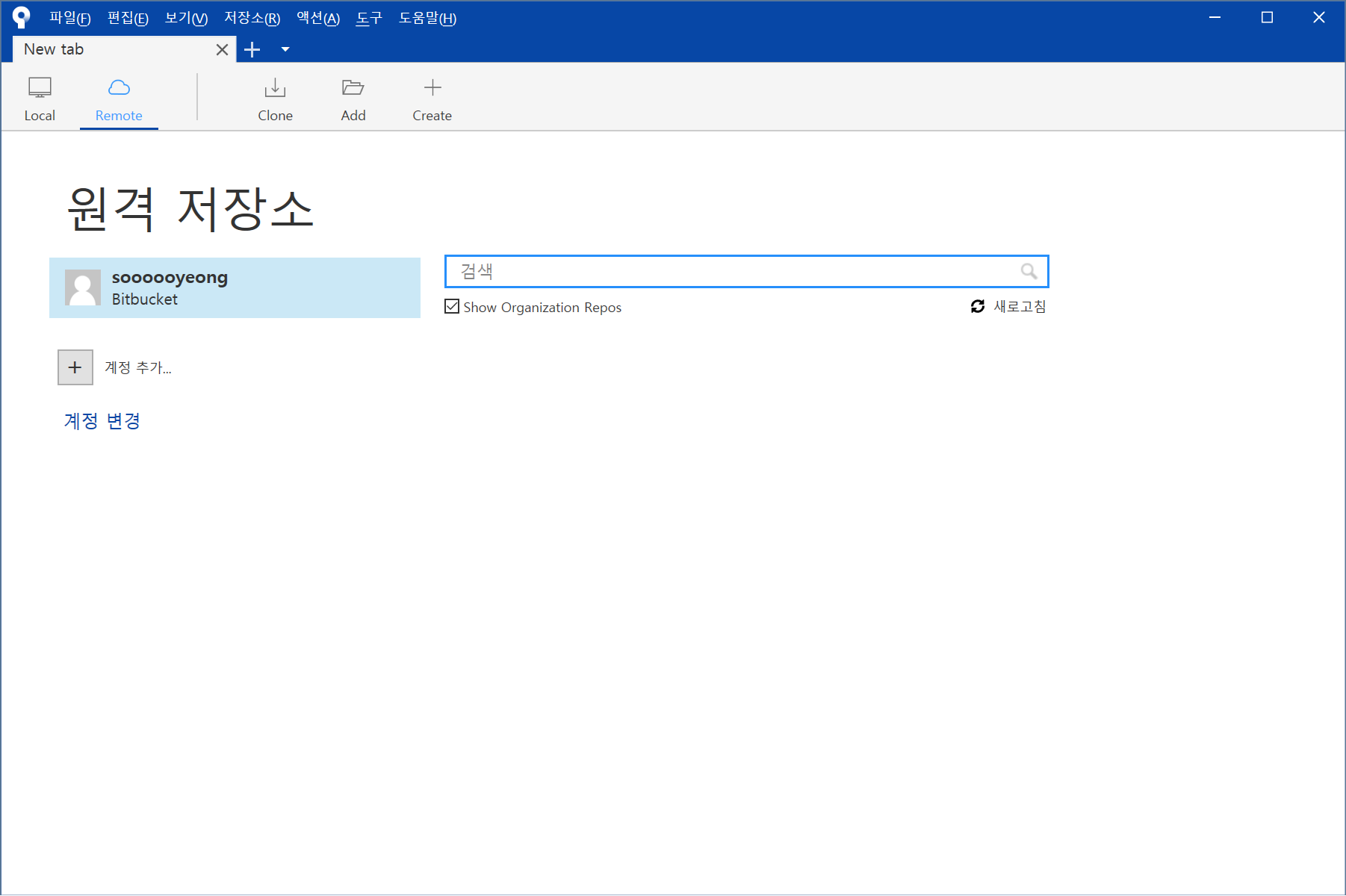Screen dimensions: 1346x896
Task: Open the 보기(V) menu
Action: click(186, 18)
